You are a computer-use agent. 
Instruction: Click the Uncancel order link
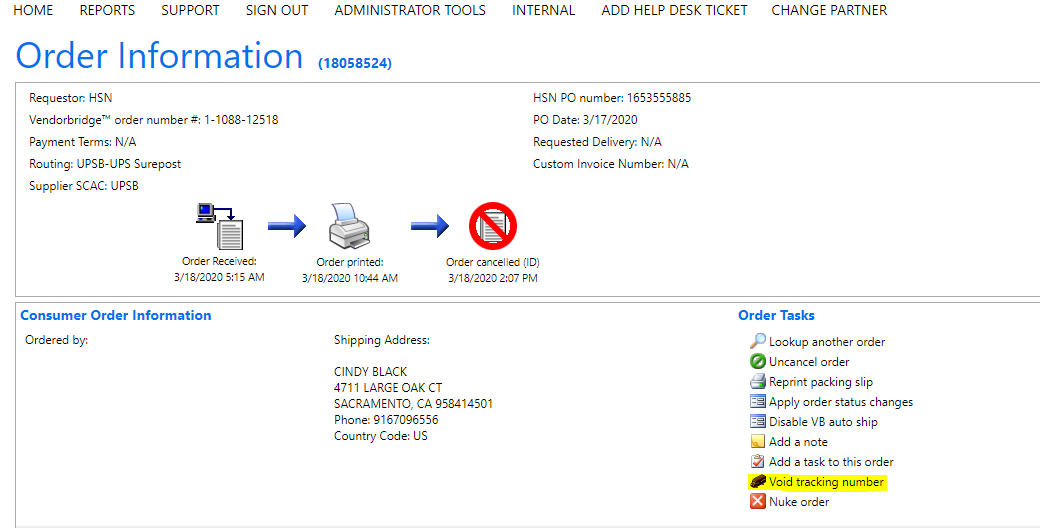coord(809,362)
